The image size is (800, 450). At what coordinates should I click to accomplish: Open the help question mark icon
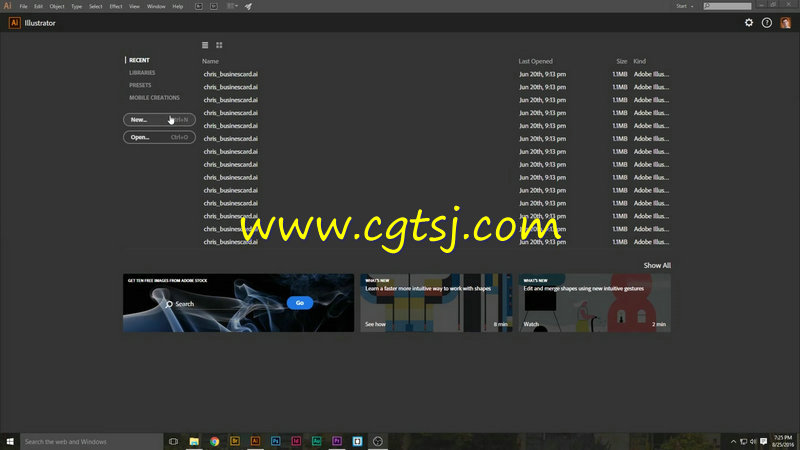[x=766, y=22]
